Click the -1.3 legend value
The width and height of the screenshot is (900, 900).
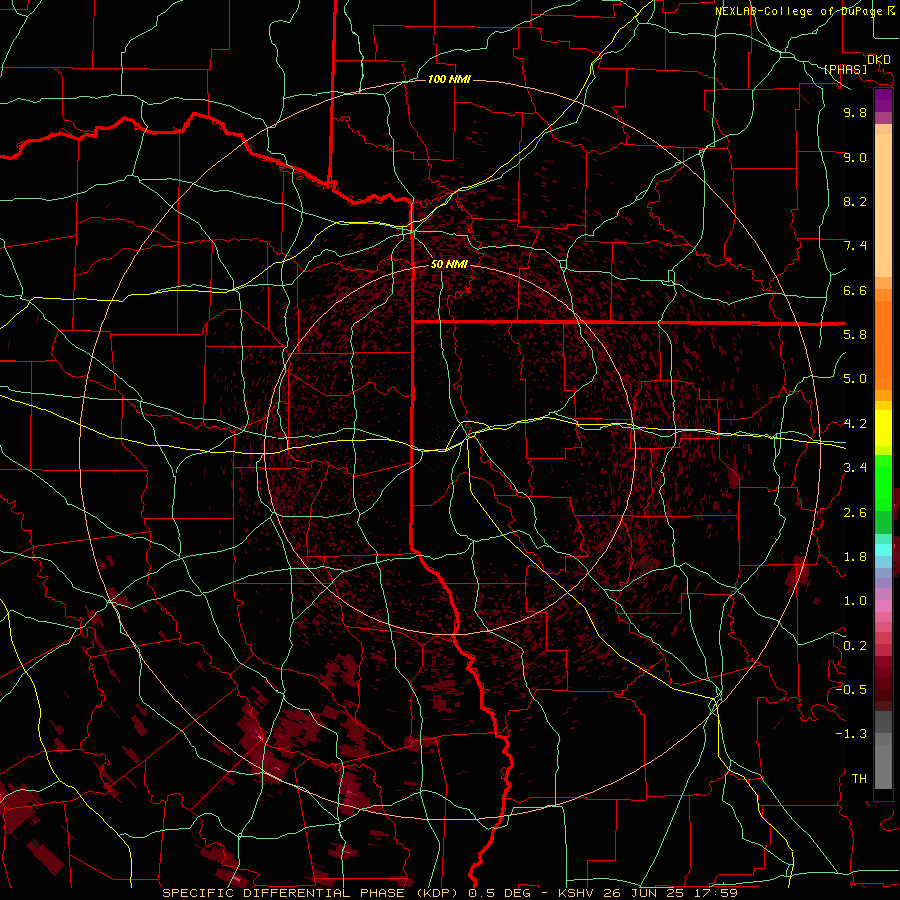point(851,734)
